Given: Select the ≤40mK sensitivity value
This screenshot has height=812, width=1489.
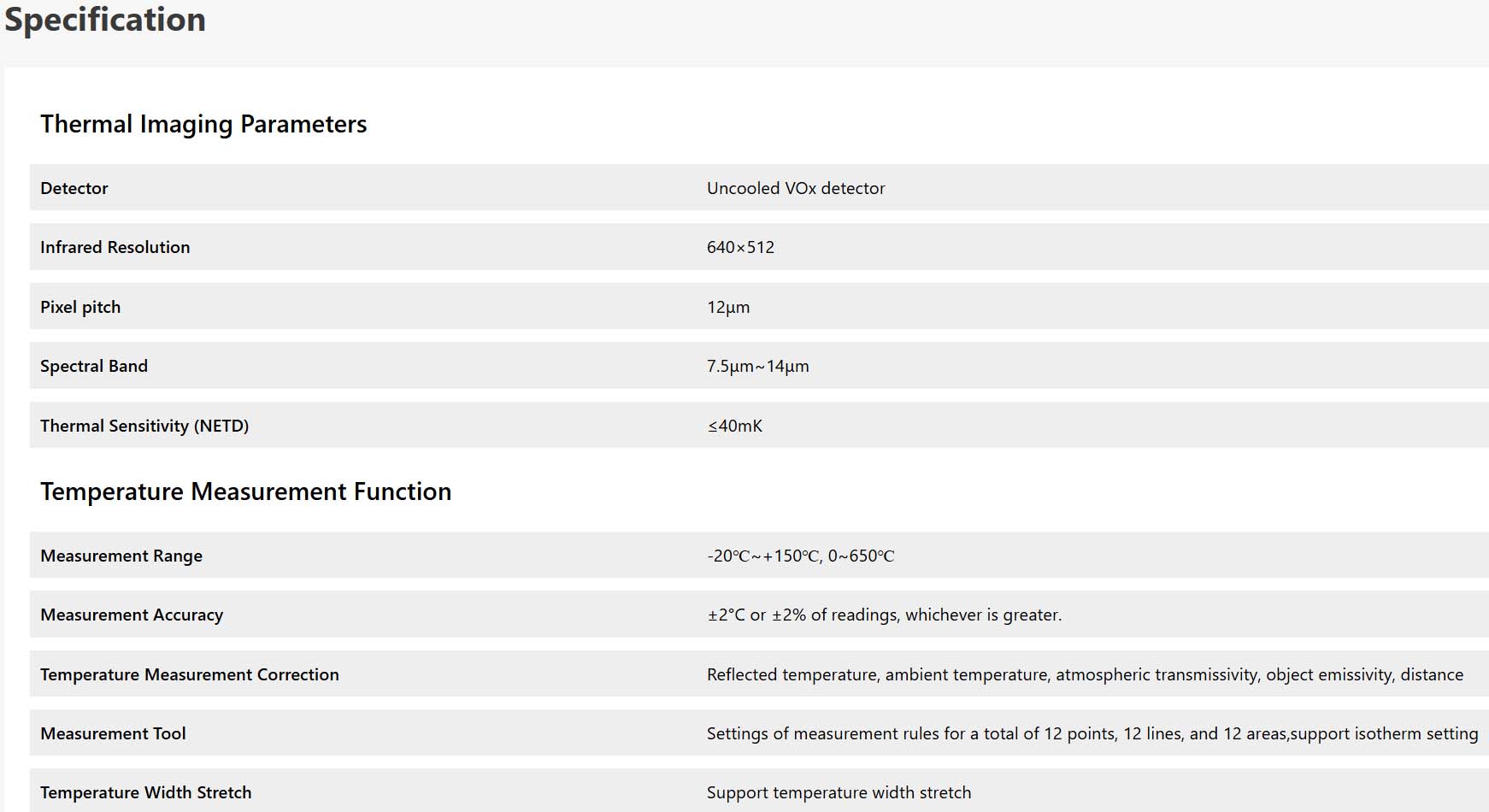Looking at the screenshot, I should [x=735, y=426].
